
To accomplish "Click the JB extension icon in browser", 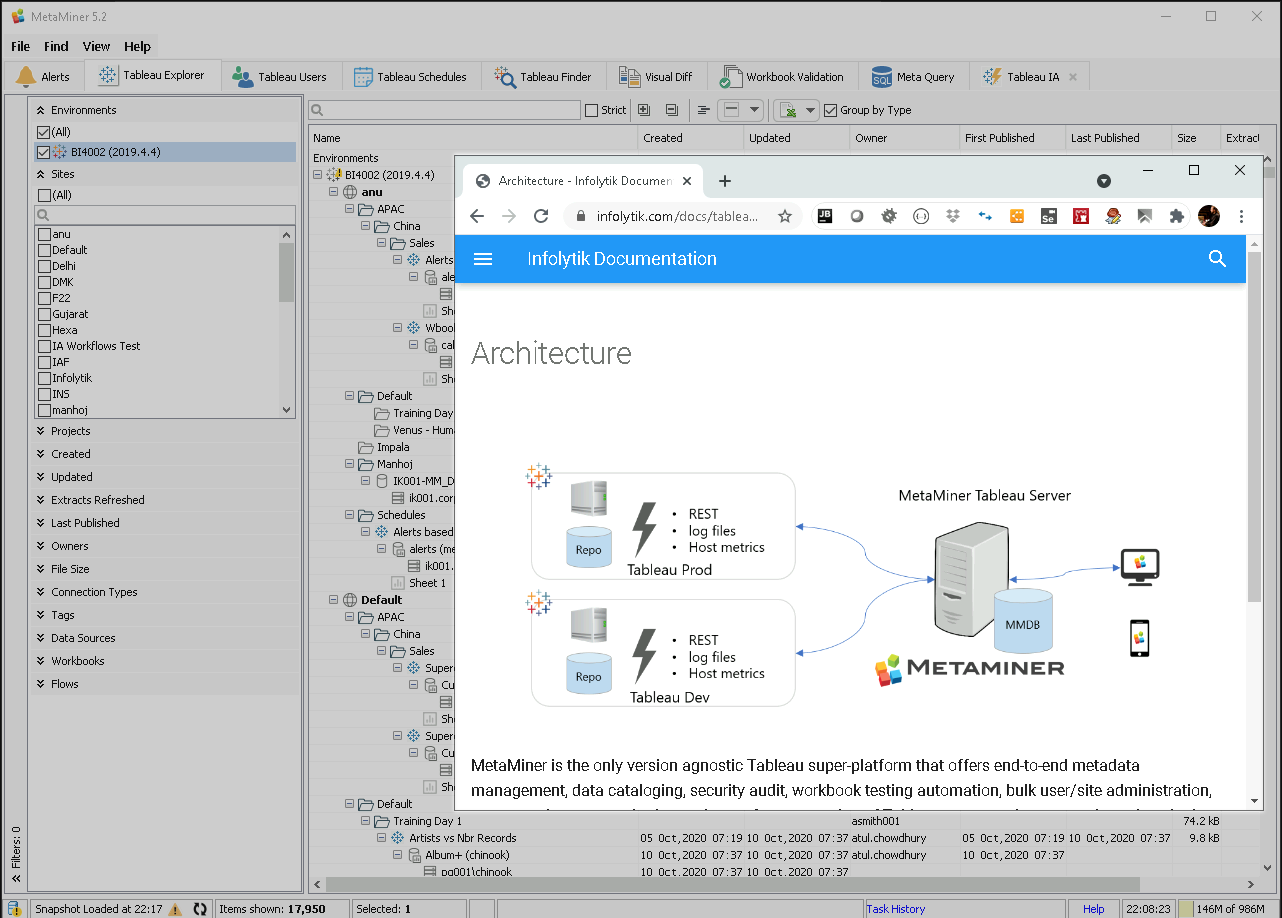I will (x=825, y=215).
